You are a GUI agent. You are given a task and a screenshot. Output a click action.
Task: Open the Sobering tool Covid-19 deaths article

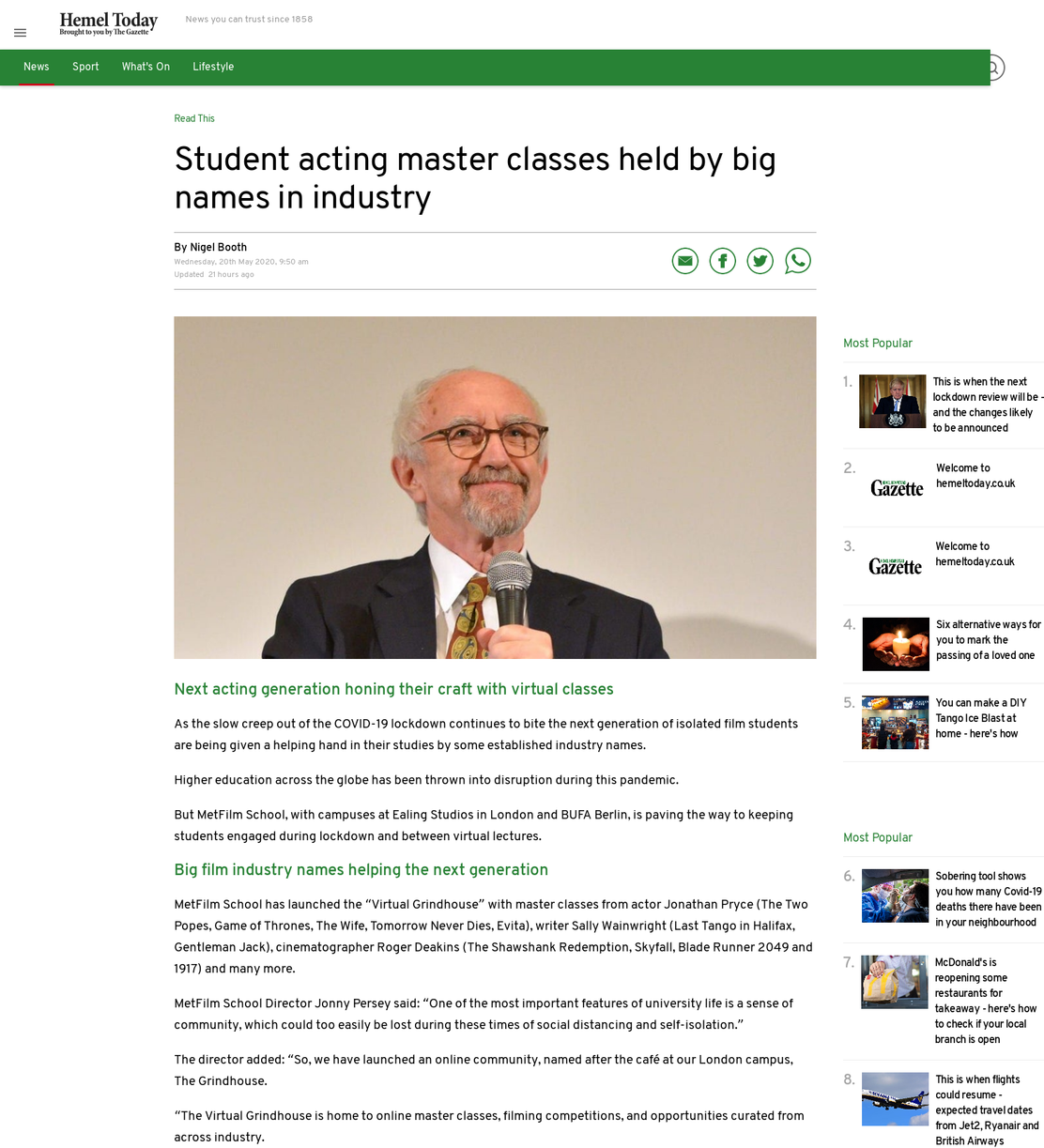tap(989, 899)
